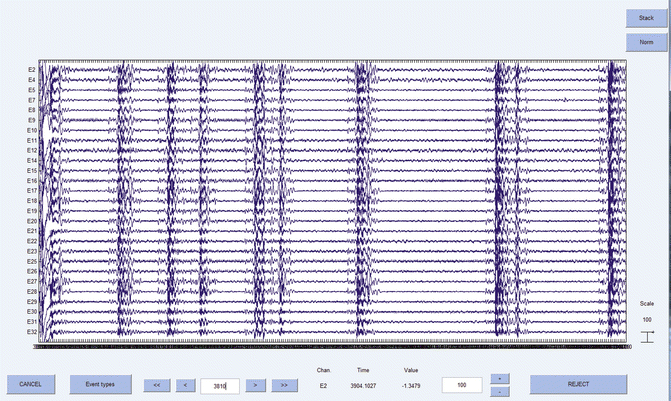
Task: Click the E32 channel label
Action: click(32, 332)
